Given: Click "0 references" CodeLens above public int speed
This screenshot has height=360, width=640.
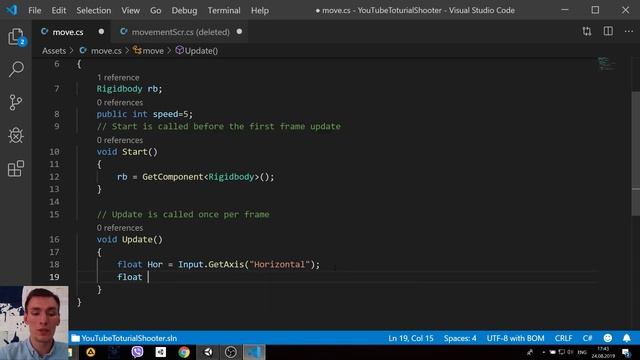Looking at the screenshot, I should (120, 102).
